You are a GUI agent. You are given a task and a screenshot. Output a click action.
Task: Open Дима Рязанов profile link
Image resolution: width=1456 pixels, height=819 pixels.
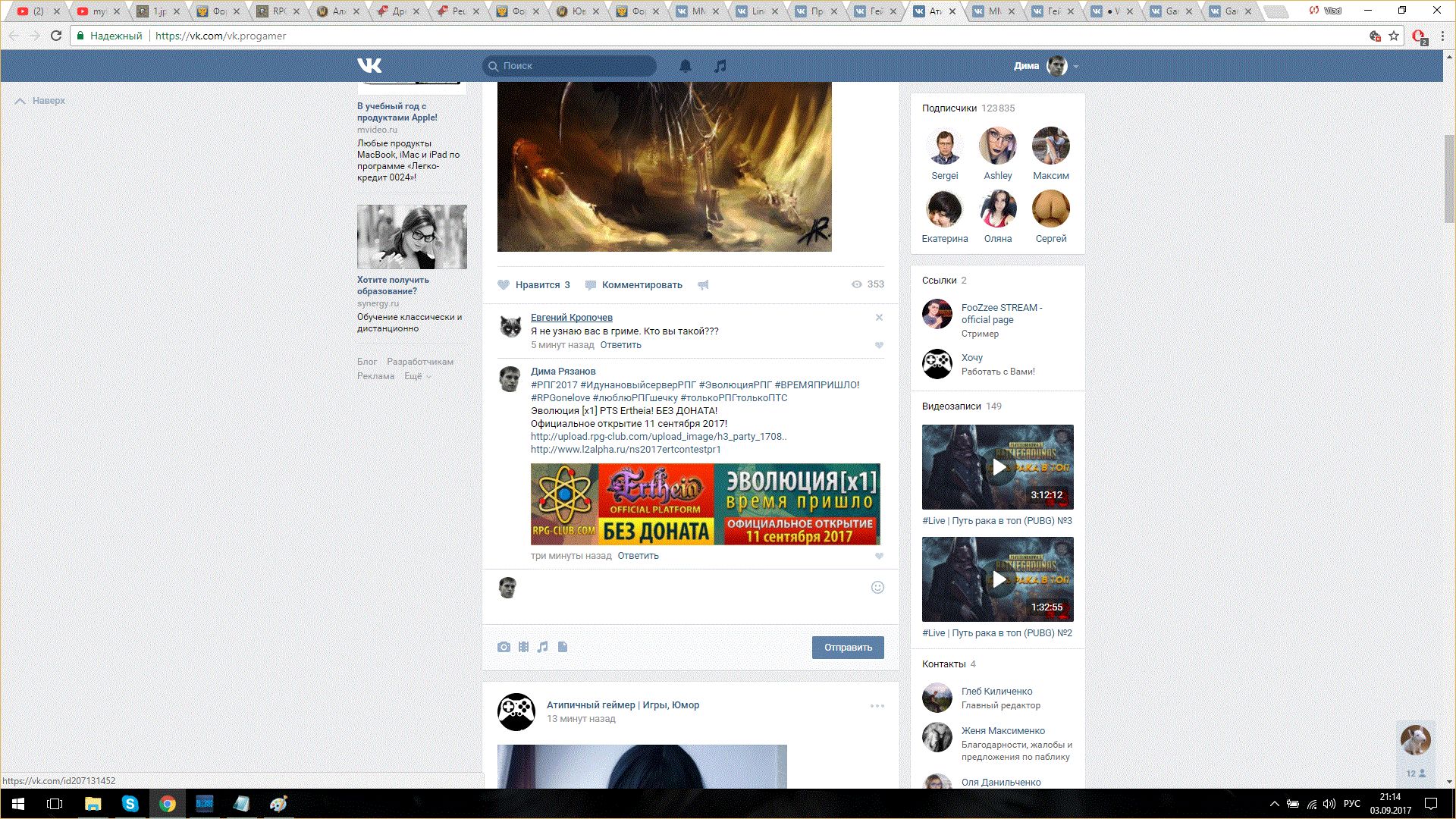pyautogui.click(x=563, y=372)
